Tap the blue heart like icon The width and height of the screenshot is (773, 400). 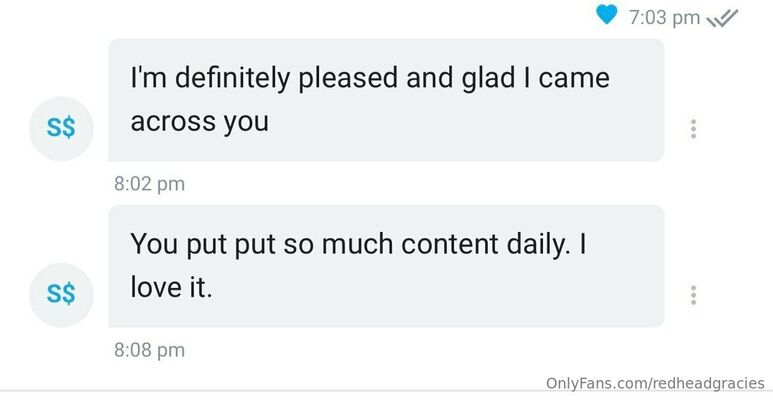point(606,14)
